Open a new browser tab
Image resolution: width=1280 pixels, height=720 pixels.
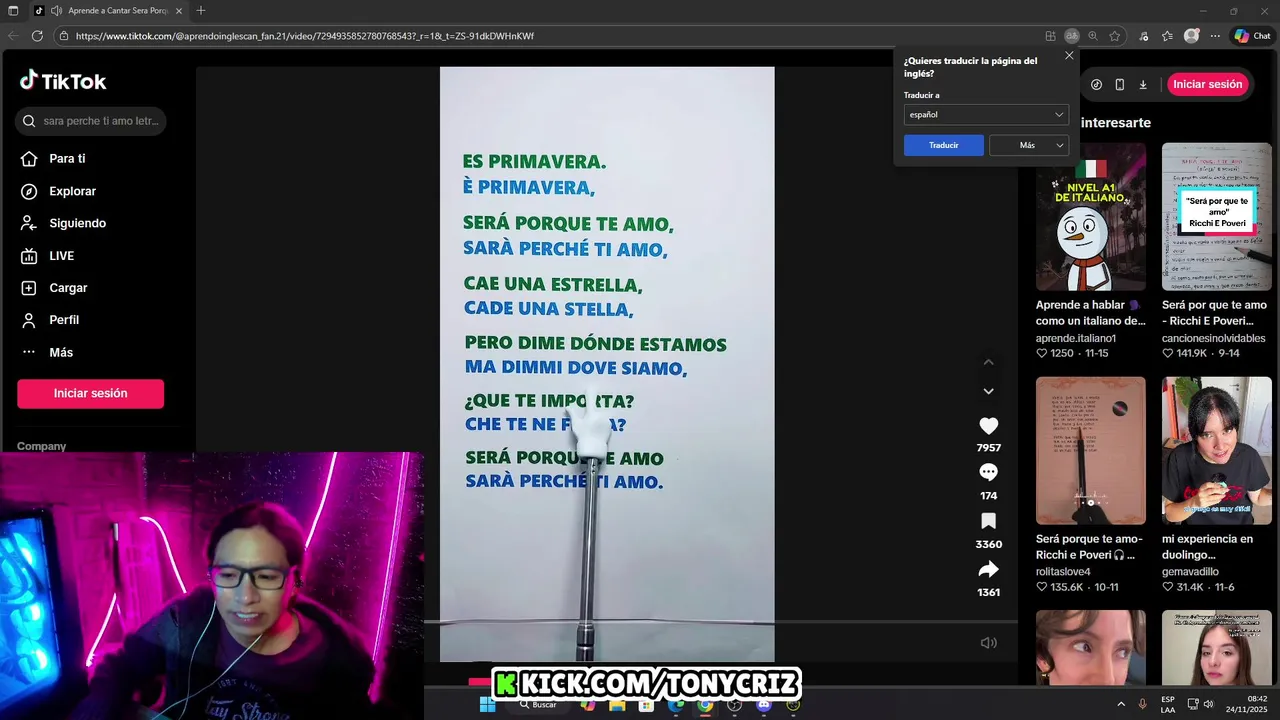201,11
